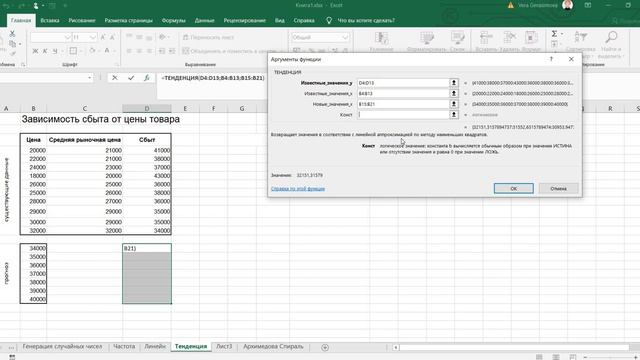
Task: Open the Формулы ribbon tab
Action: click(173, 20)
